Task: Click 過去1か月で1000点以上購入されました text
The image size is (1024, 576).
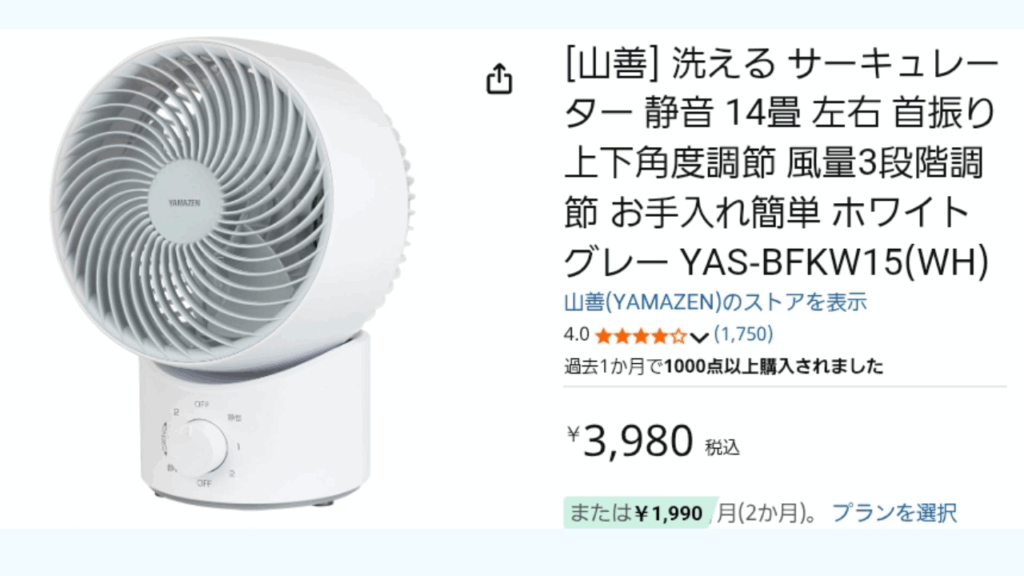Action: click(x=724, y=366)
